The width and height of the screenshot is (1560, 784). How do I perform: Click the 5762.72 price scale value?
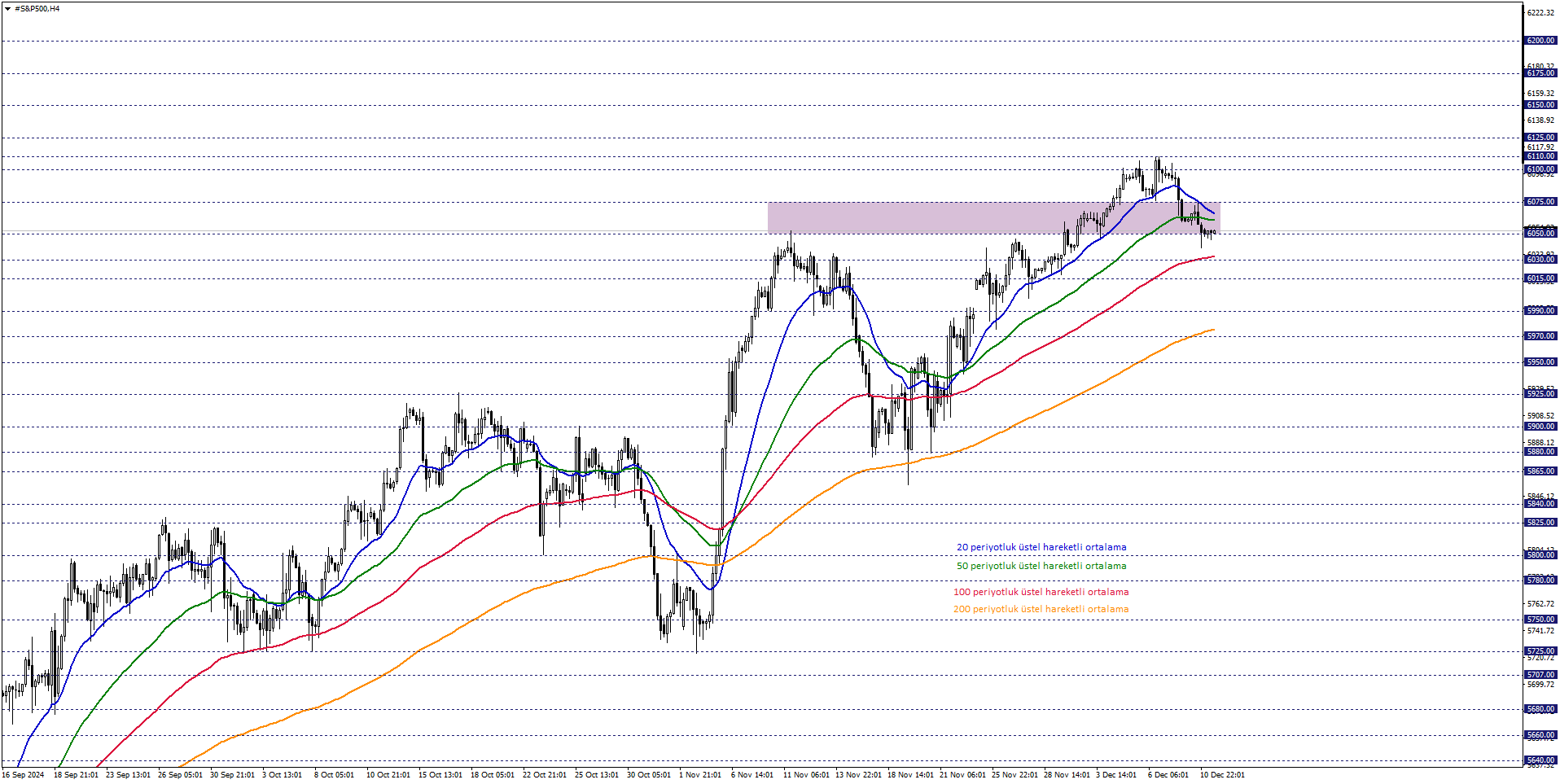pos(1541,604)
